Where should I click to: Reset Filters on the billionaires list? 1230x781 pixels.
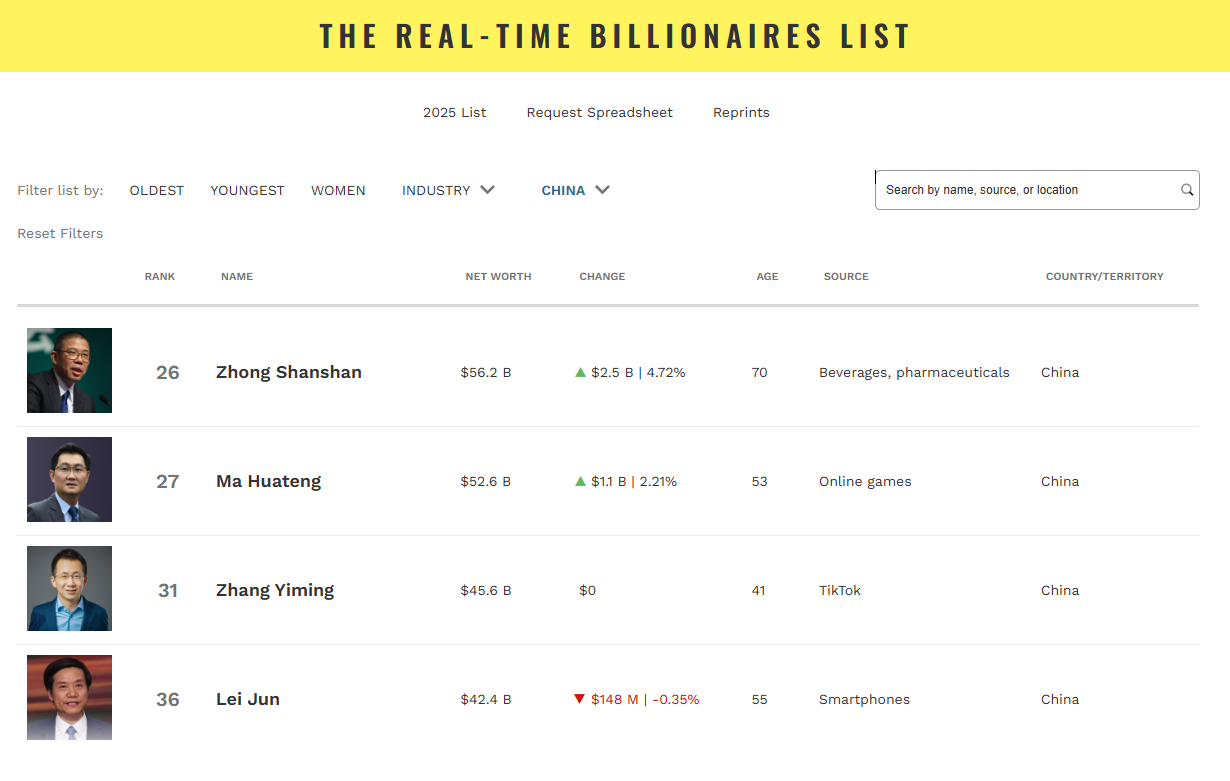pos(60,233)
